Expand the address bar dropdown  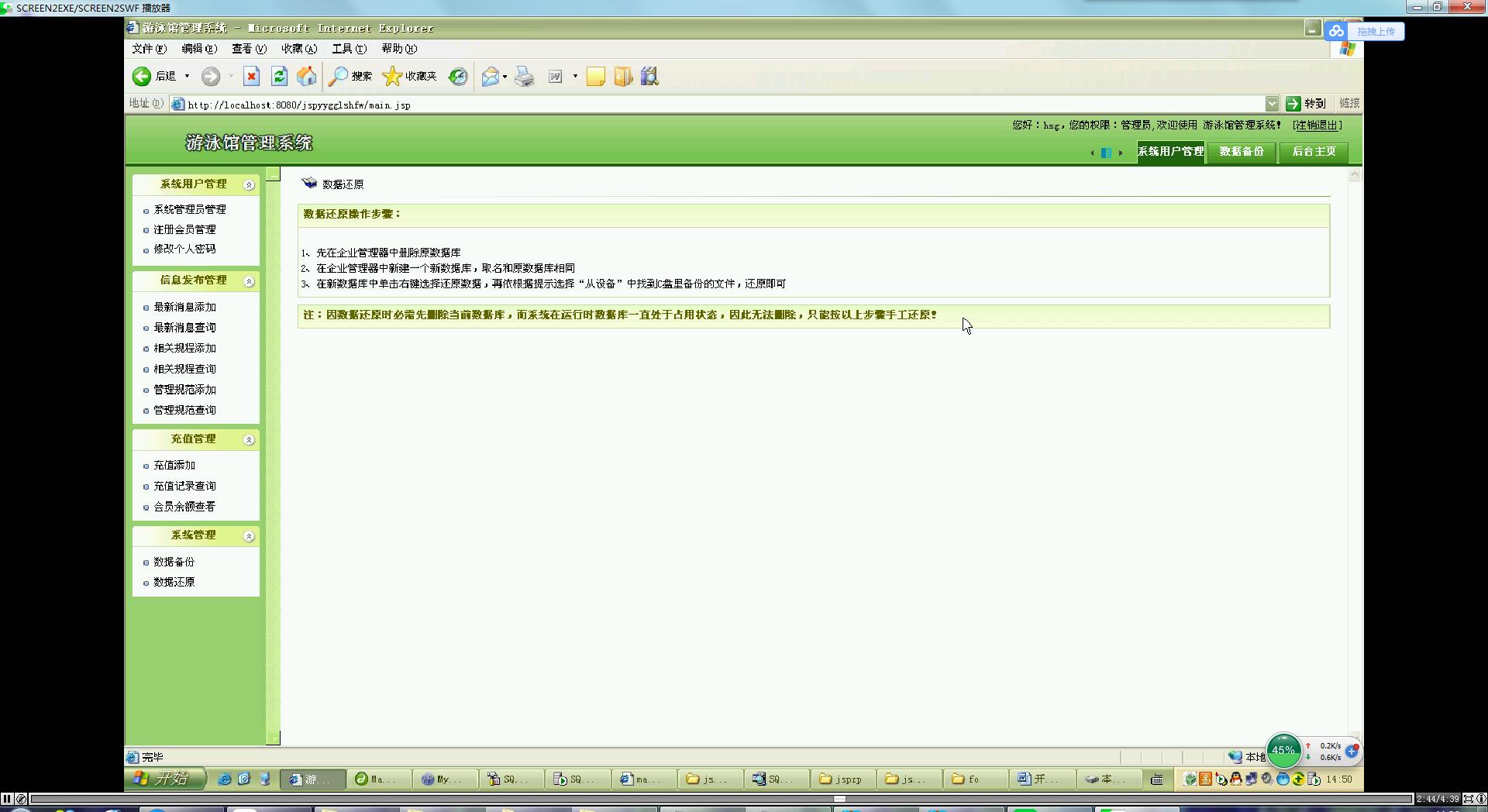[1272, 104]
